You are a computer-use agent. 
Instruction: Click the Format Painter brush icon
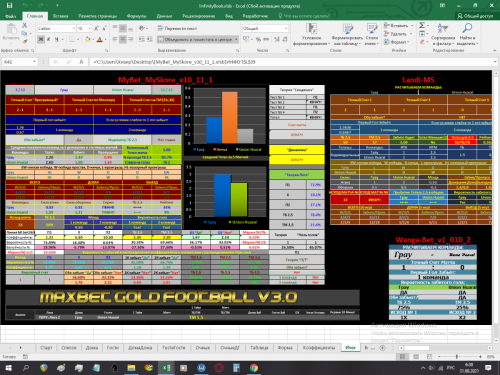24,41
